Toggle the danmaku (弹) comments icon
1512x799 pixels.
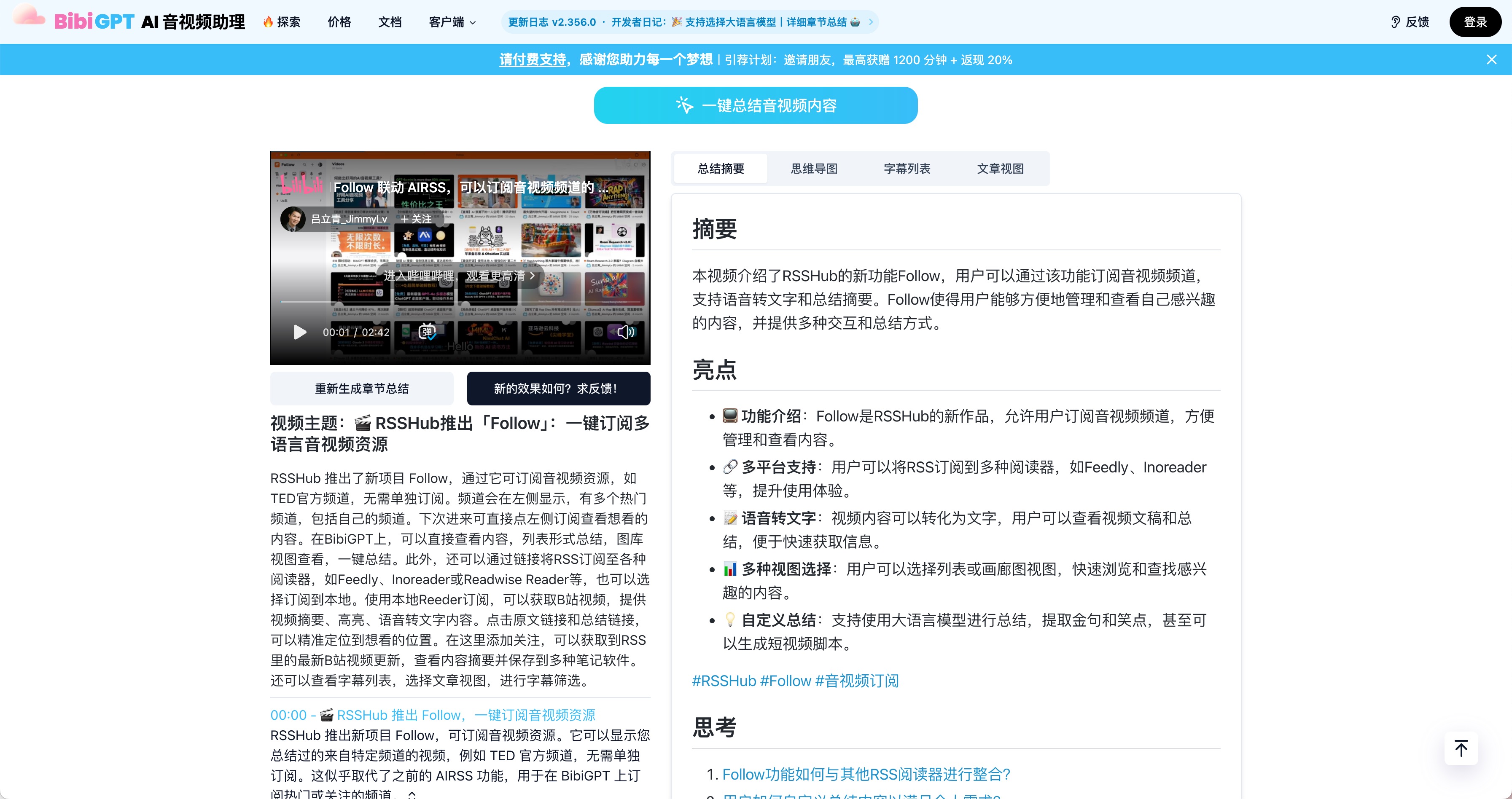pyautogui.click(x=427, y=332)
